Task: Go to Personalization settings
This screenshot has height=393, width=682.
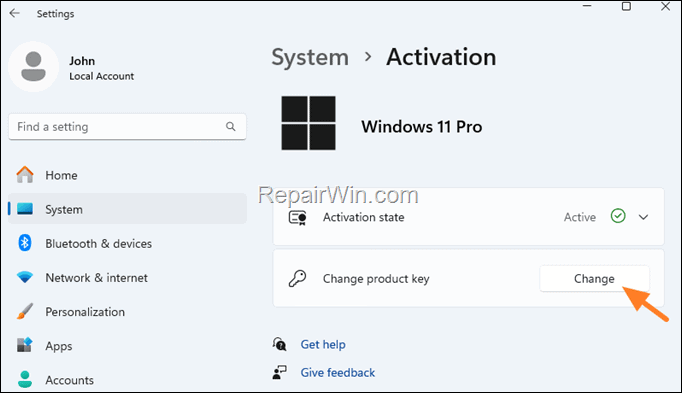Action: (x=127, y=312)
